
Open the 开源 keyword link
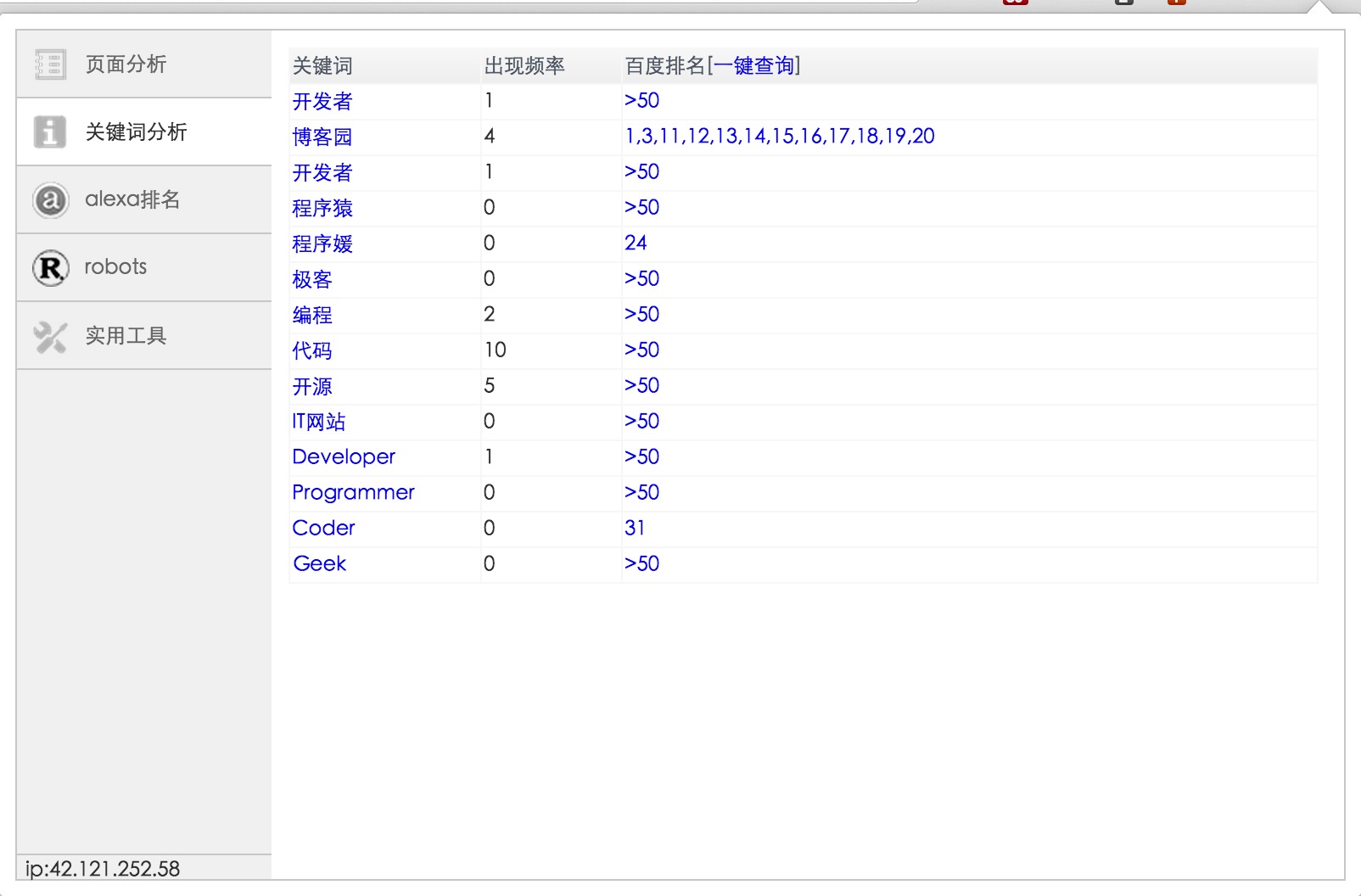[x=312, y=386]
